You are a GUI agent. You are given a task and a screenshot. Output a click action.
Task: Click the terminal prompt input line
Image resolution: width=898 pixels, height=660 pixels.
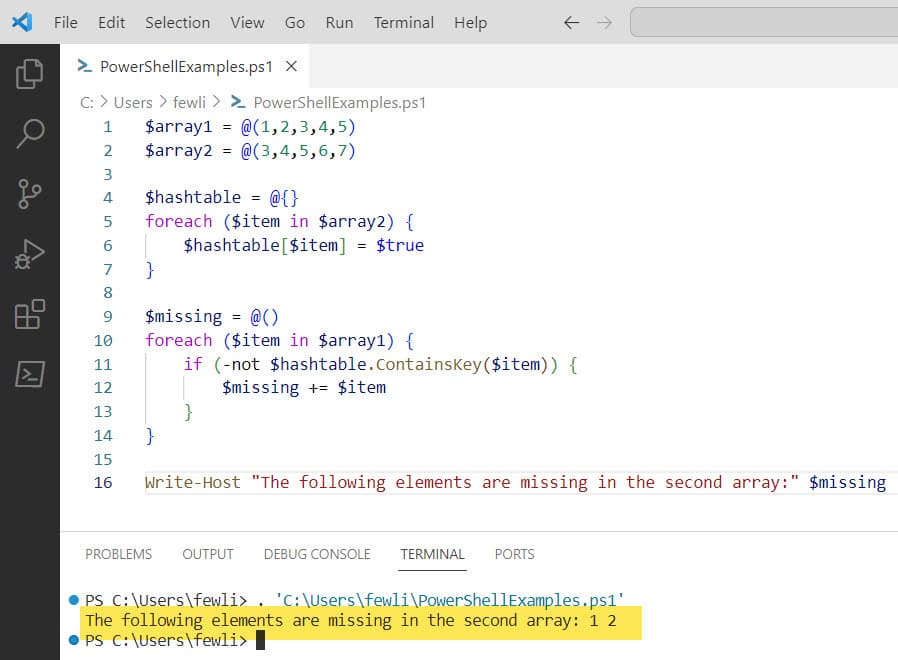point(262,640)
